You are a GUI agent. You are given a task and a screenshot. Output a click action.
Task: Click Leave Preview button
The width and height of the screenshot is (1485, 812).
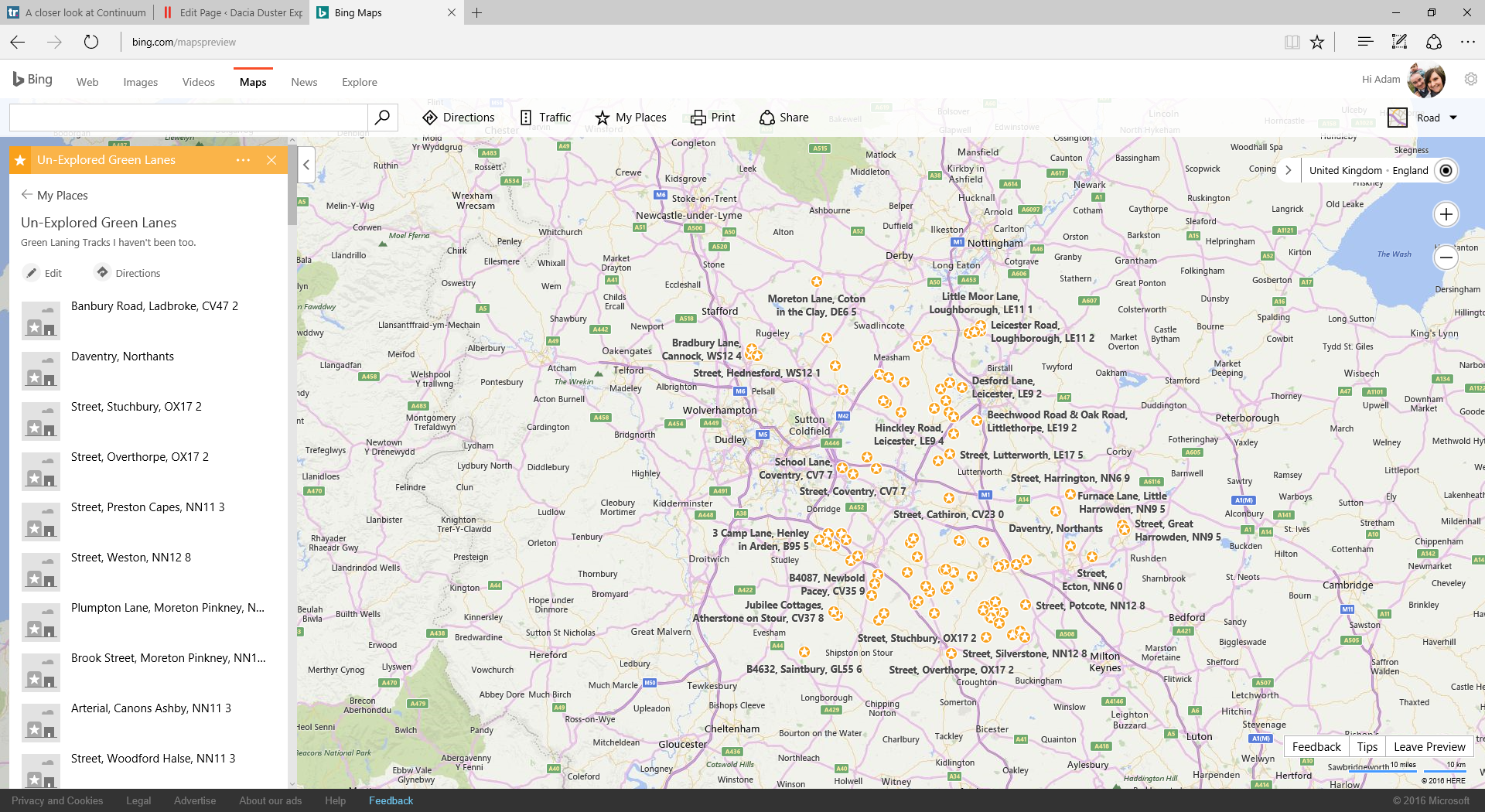1429,746
